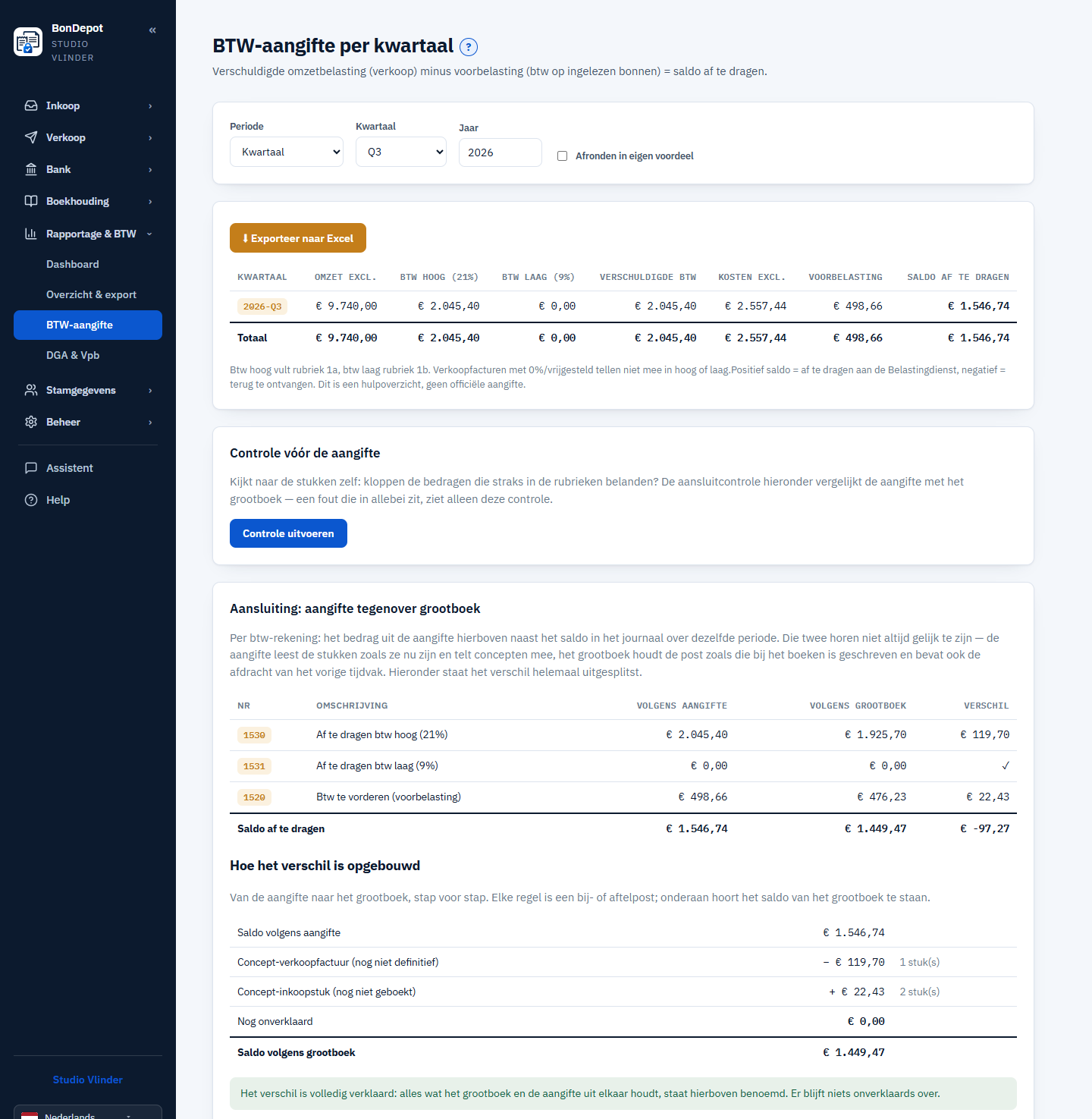This screenshot has width=1092, height=1119.
Task: Click the Inkoop inbox icon
Action: (x=31, y=105)
